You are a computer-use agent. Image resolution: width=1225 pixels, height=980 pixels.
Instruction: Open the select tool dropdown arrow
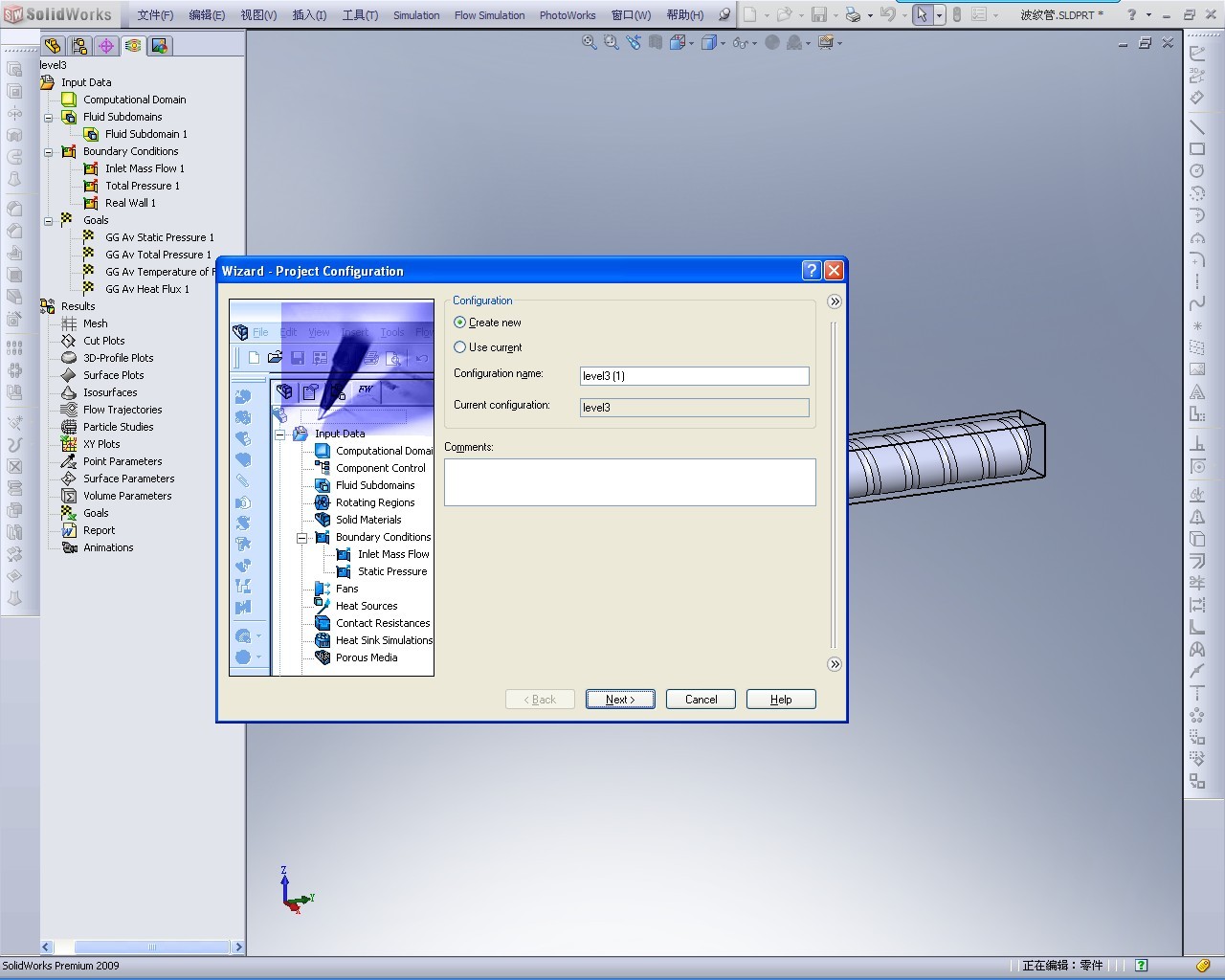[939, 14]
